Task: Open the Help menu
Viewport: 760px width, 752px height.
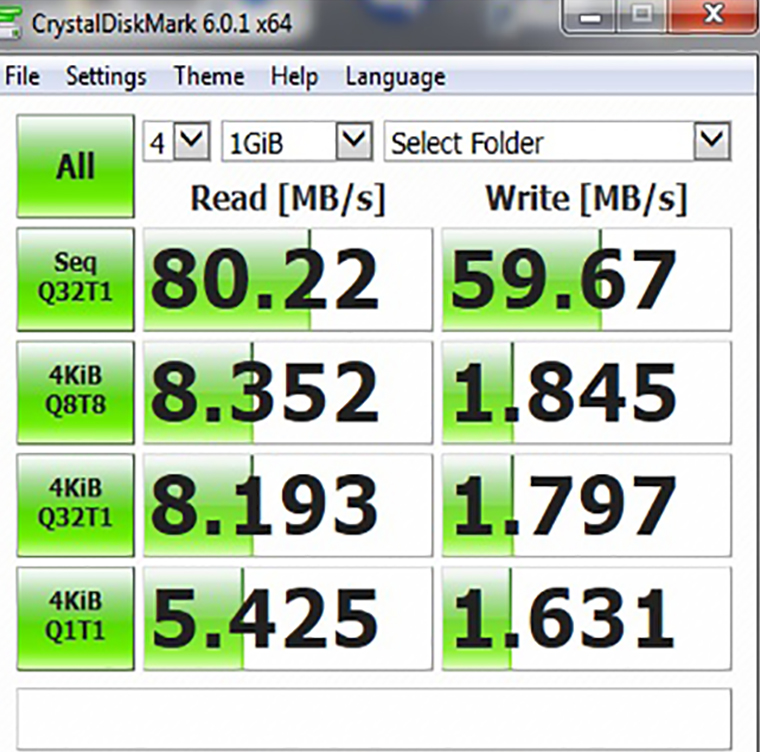Action: point(294,77)
